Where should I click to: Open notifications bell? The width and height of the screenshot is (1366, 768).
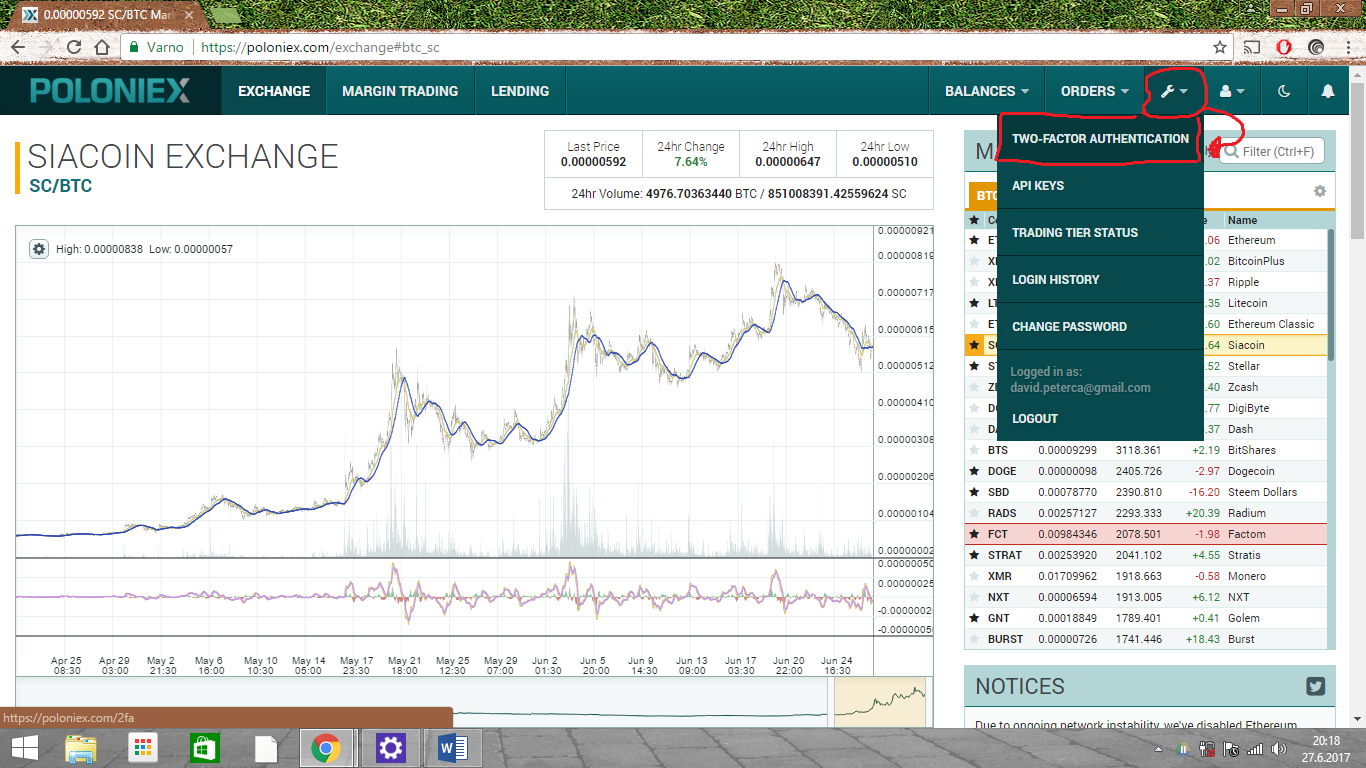coord(1328,91)
